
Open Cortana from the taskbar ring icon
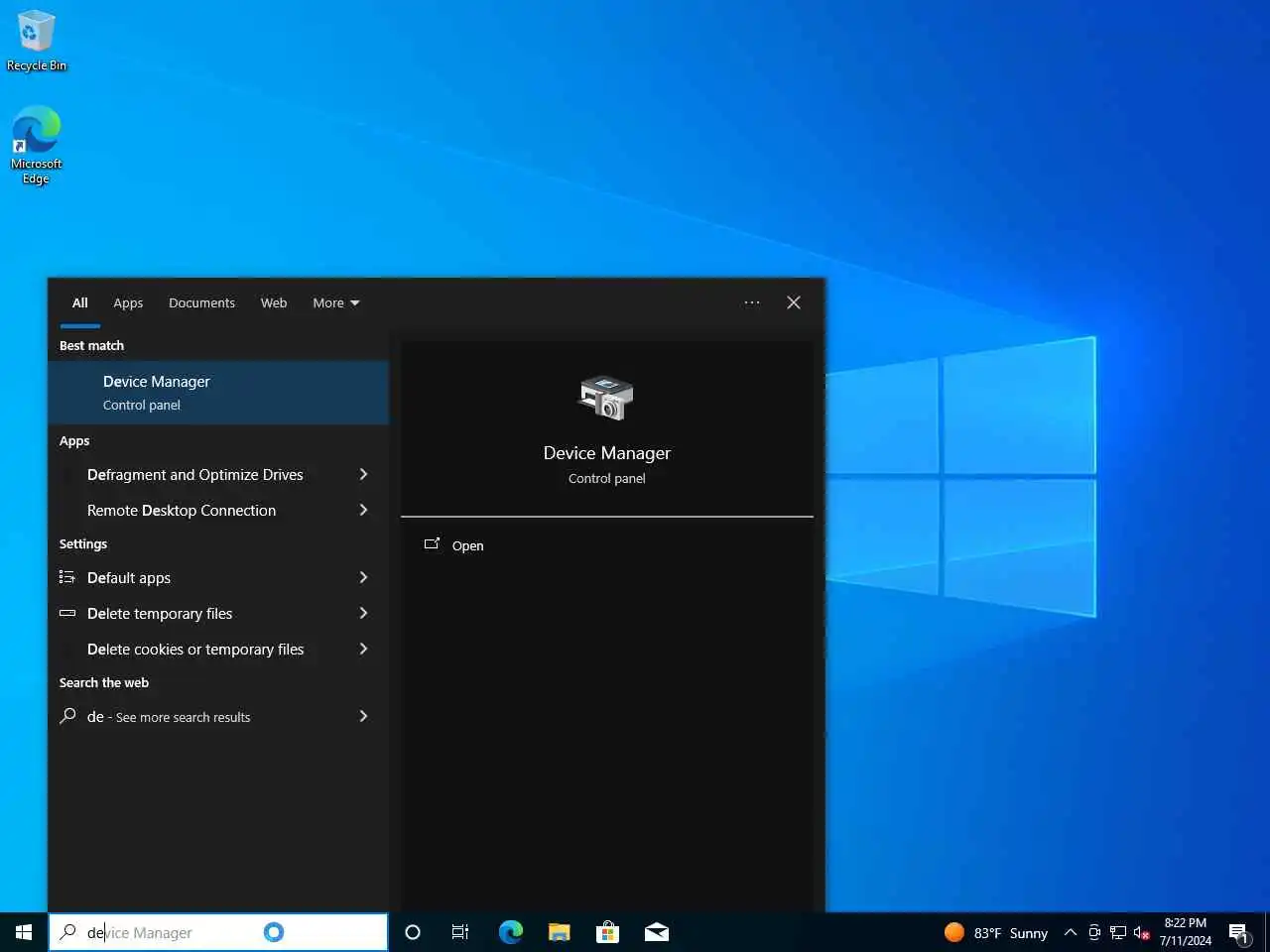pyautogui.click(x=413, y=932)
